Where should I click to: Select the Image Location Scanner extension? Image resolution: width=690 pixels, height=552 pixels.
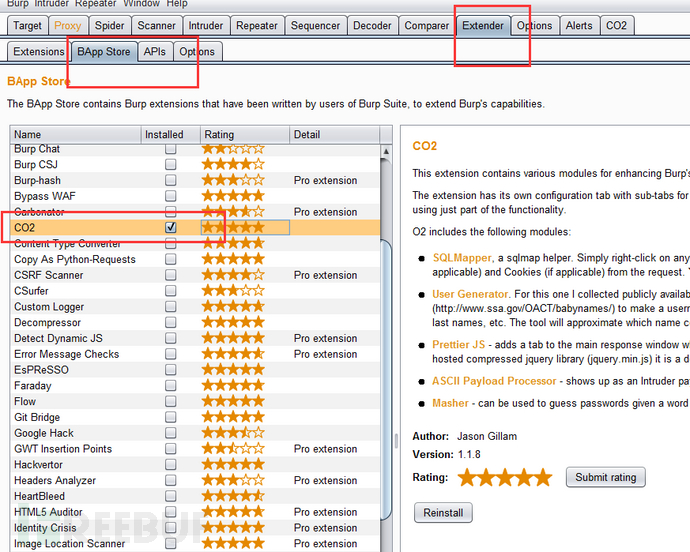[195, 544]
